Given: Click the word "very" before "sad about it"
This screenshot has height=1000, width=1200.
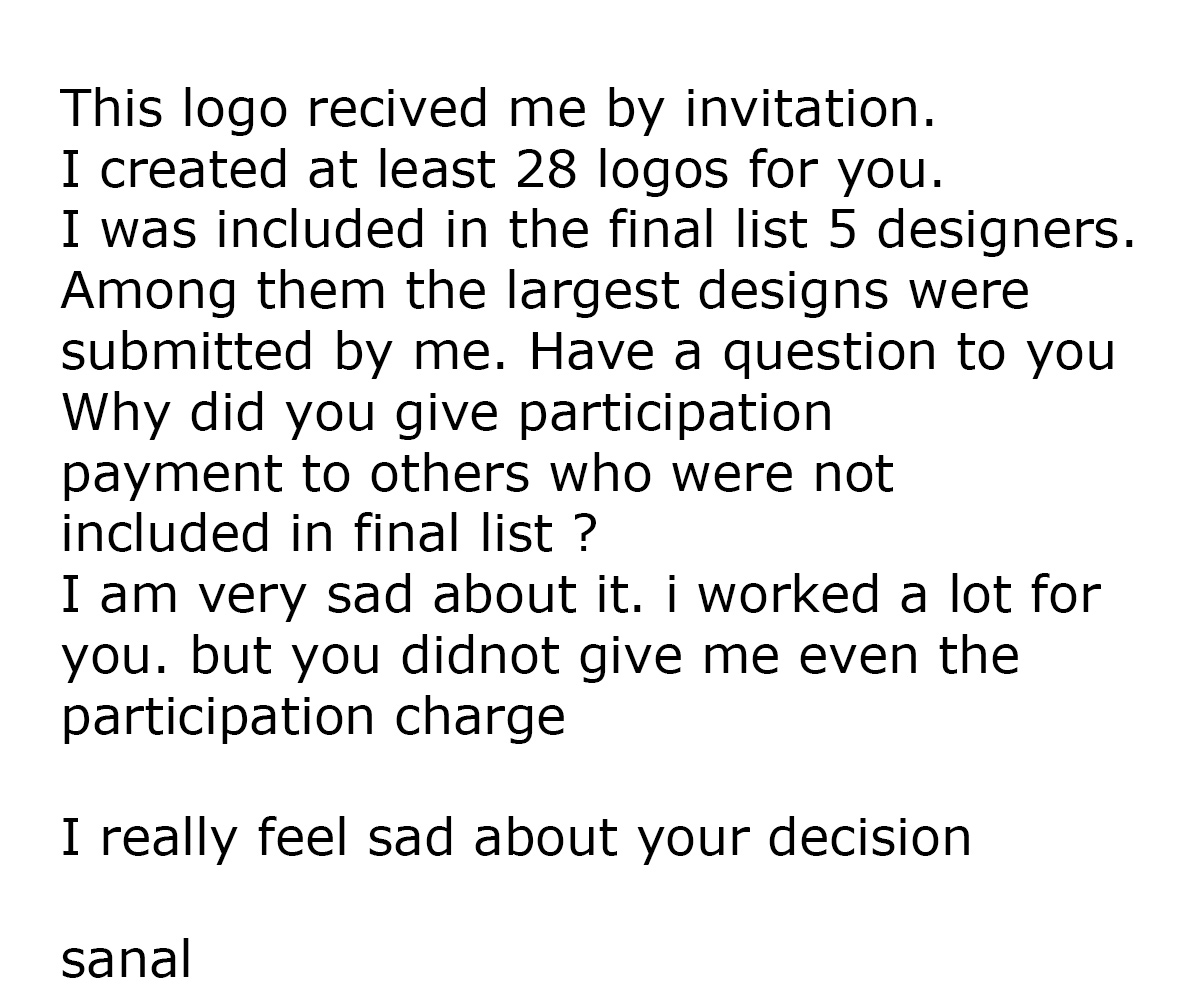Looking at the screenshot, I should 263,597.
